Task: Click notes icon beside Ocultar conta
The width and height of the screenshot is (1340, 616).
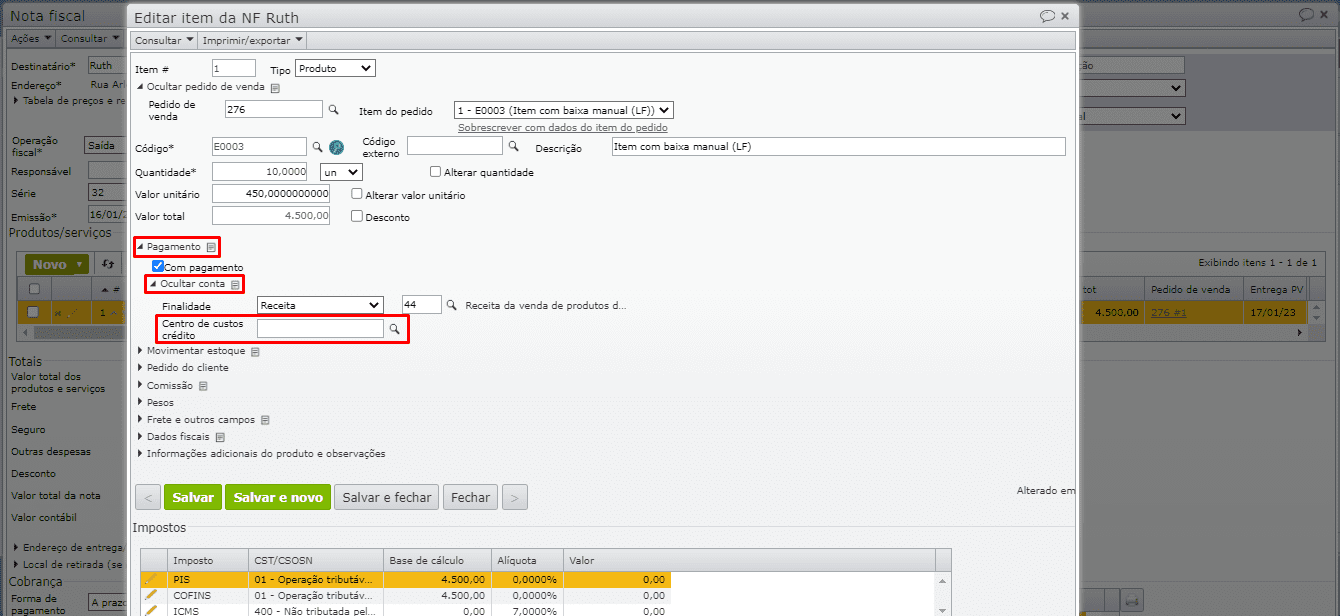Action: (235, 285)
